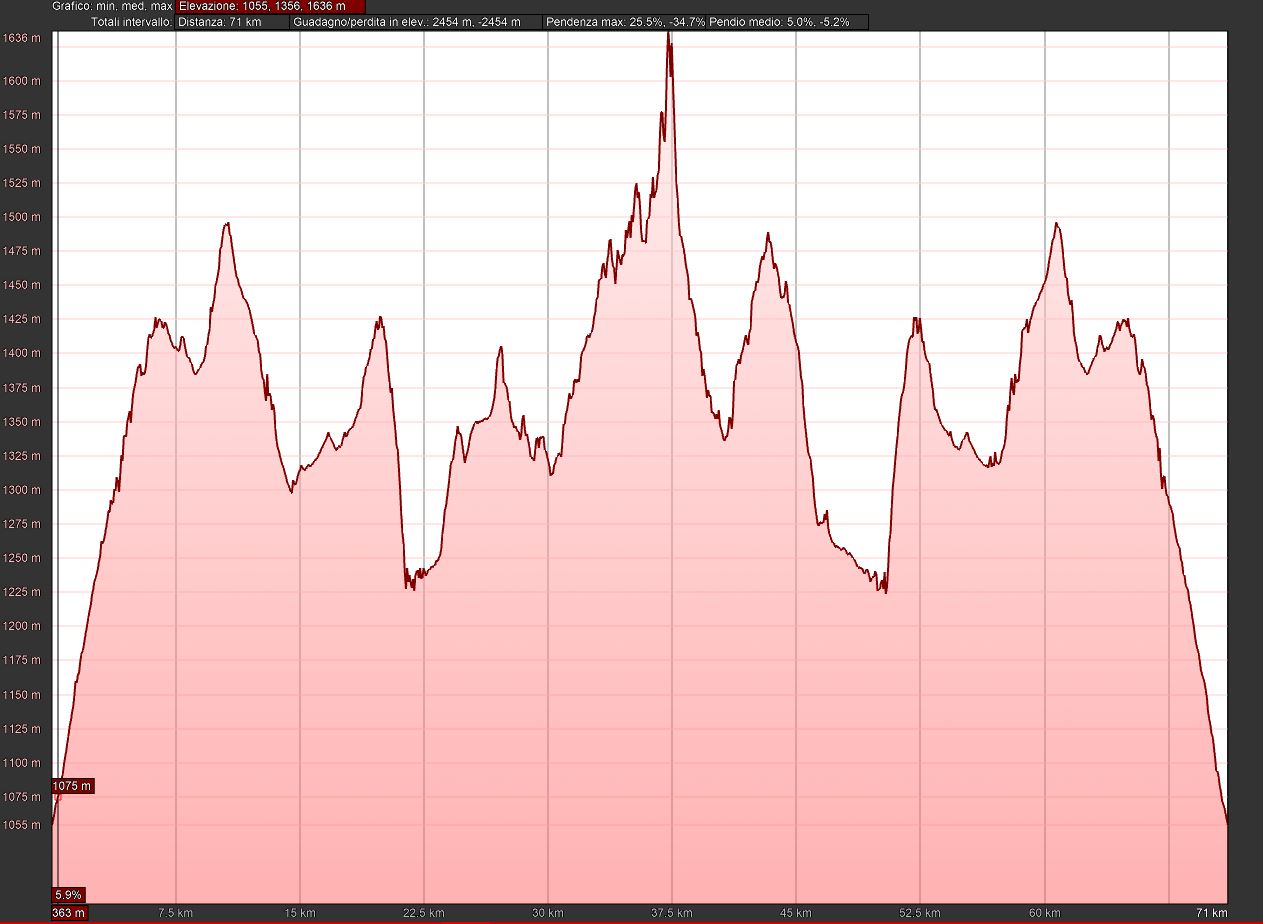Click the 1055 m minimum elevation label
1263x924 pixels.
click(x=22, y=825)
